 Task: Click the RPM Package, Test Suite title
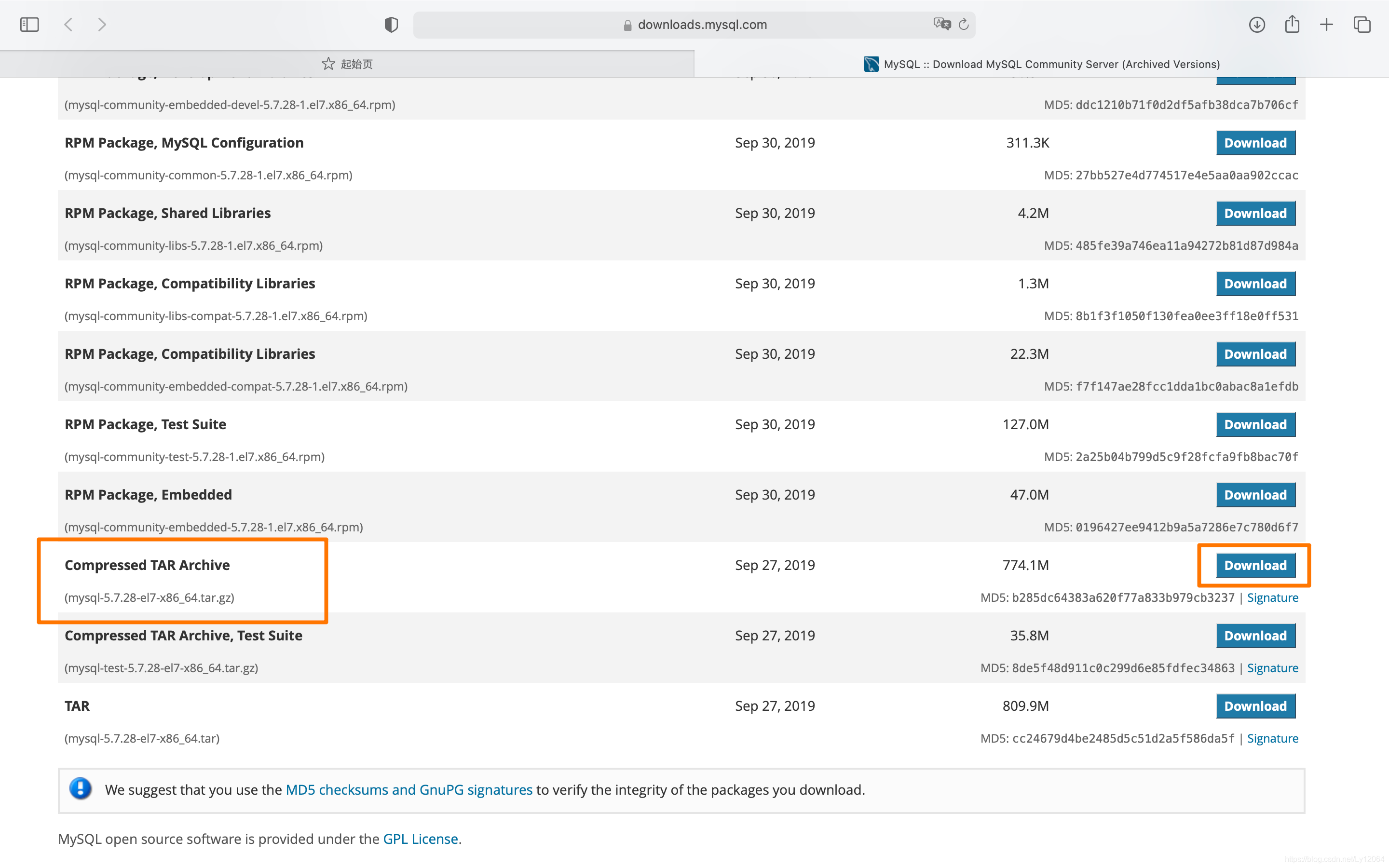[x=145, y=424]
